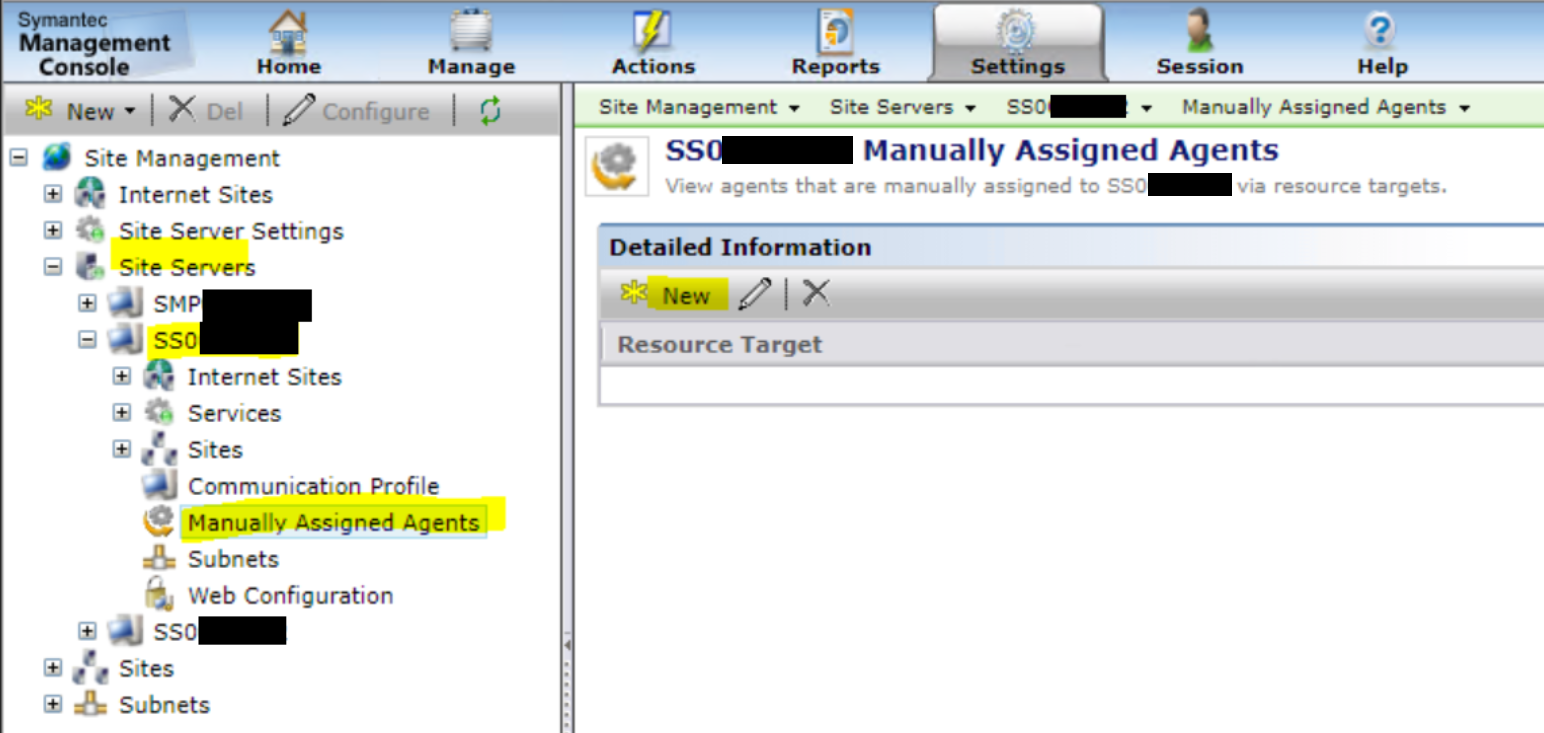Collapse the Site Servers node

53,267
